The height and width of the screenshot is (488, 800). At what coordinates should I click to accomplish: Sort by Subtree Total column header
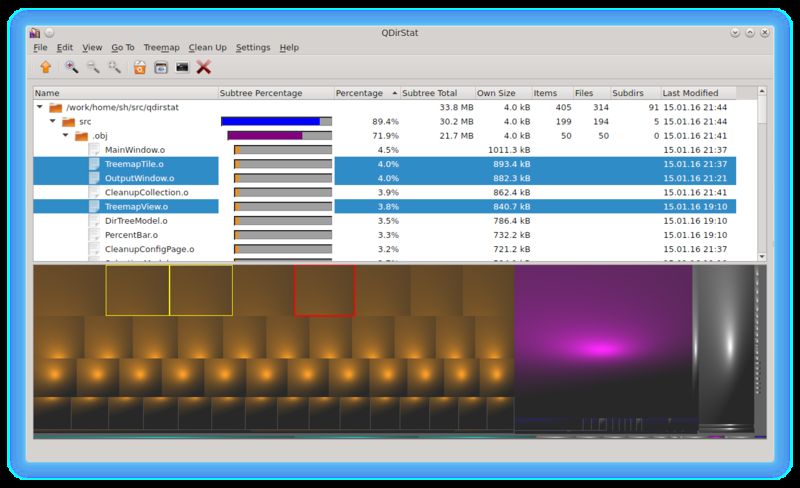(x=437, y=93)
